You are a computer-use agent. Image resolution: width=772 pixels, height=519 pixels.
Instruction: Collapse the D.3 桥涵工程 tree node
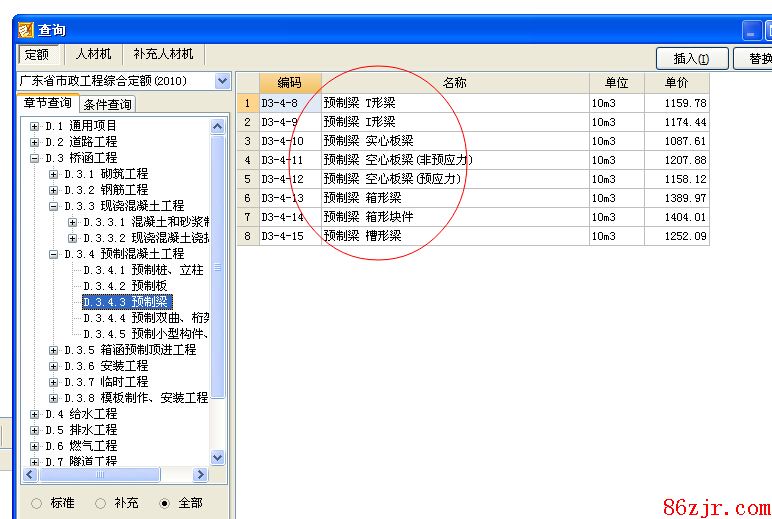(35, 158)
